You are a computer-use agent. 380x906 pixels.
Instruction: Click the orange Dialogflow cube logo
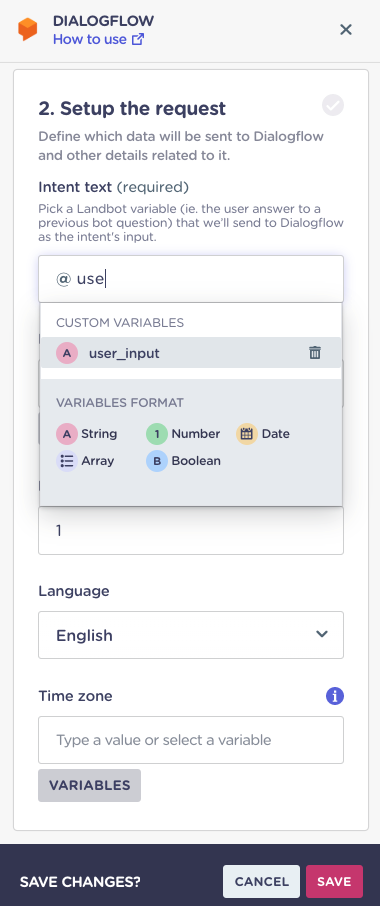(x=27, y=29)
